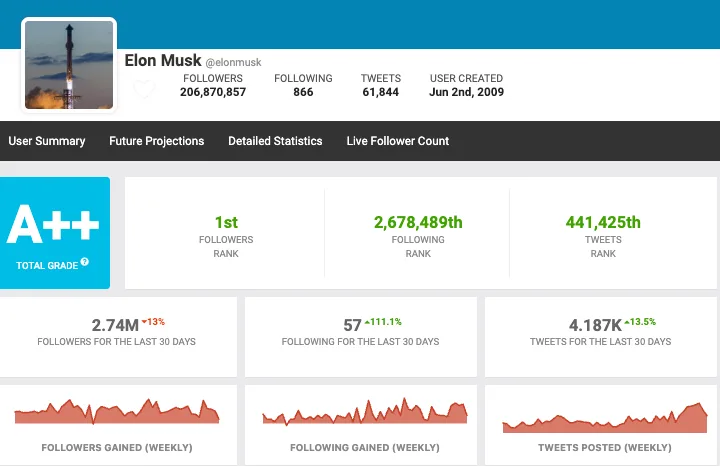The width and height of the screenshot is (720, 466).
Task: Click the FOLLOWERS GAINED (WEEKLY) label
Action: (x=117, y=448)
